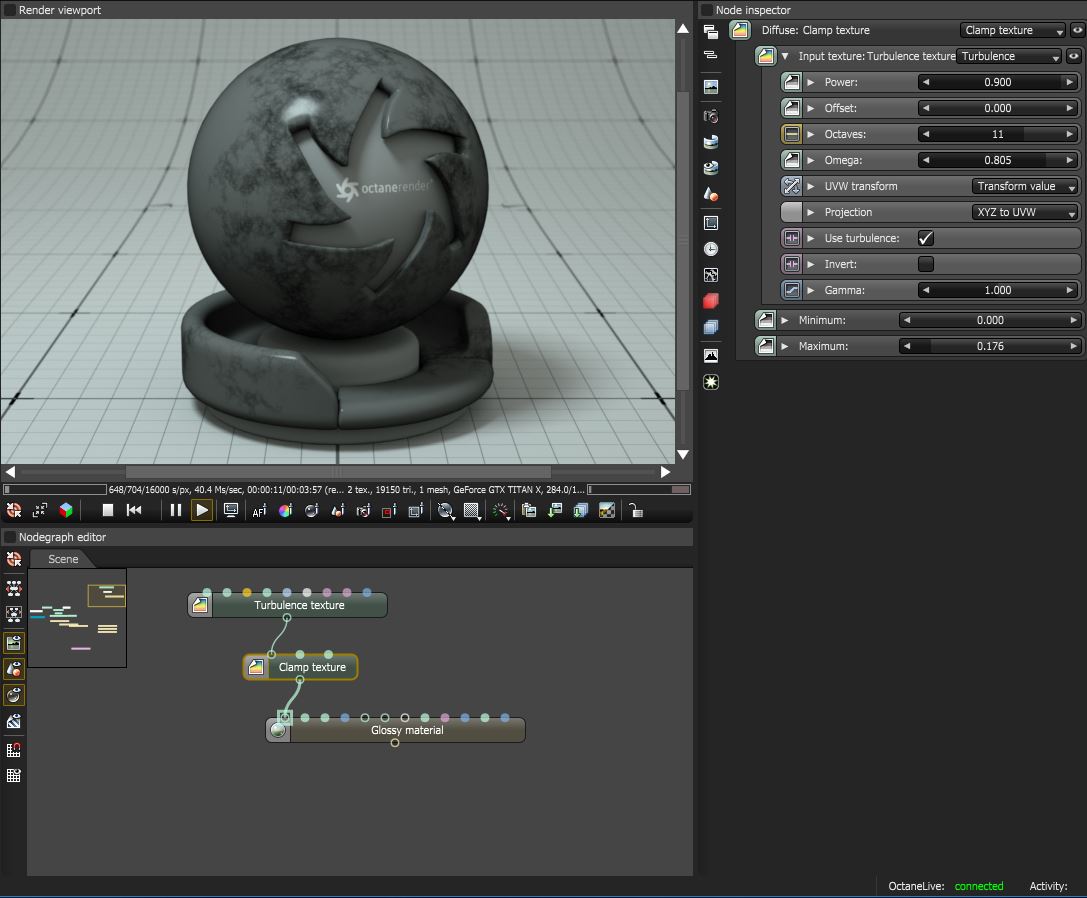Screen dimensions: 1087x898
Task: Click the lock viewport padlock icon
Action: click(x=636, y=510)
